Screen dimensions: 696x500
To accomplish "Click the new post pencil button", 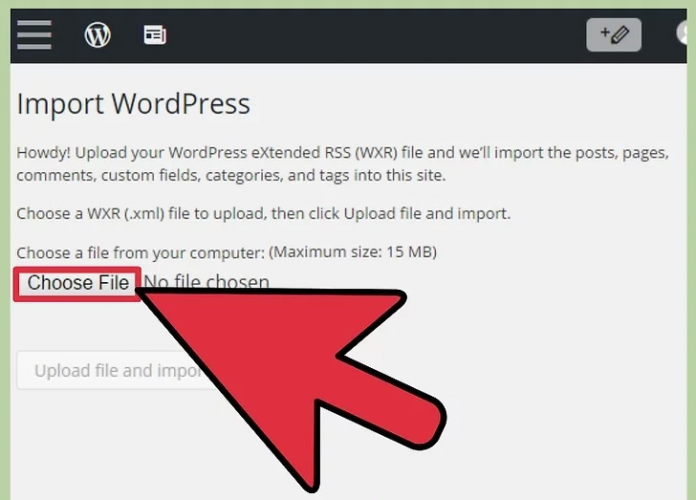I will (612, 35).
